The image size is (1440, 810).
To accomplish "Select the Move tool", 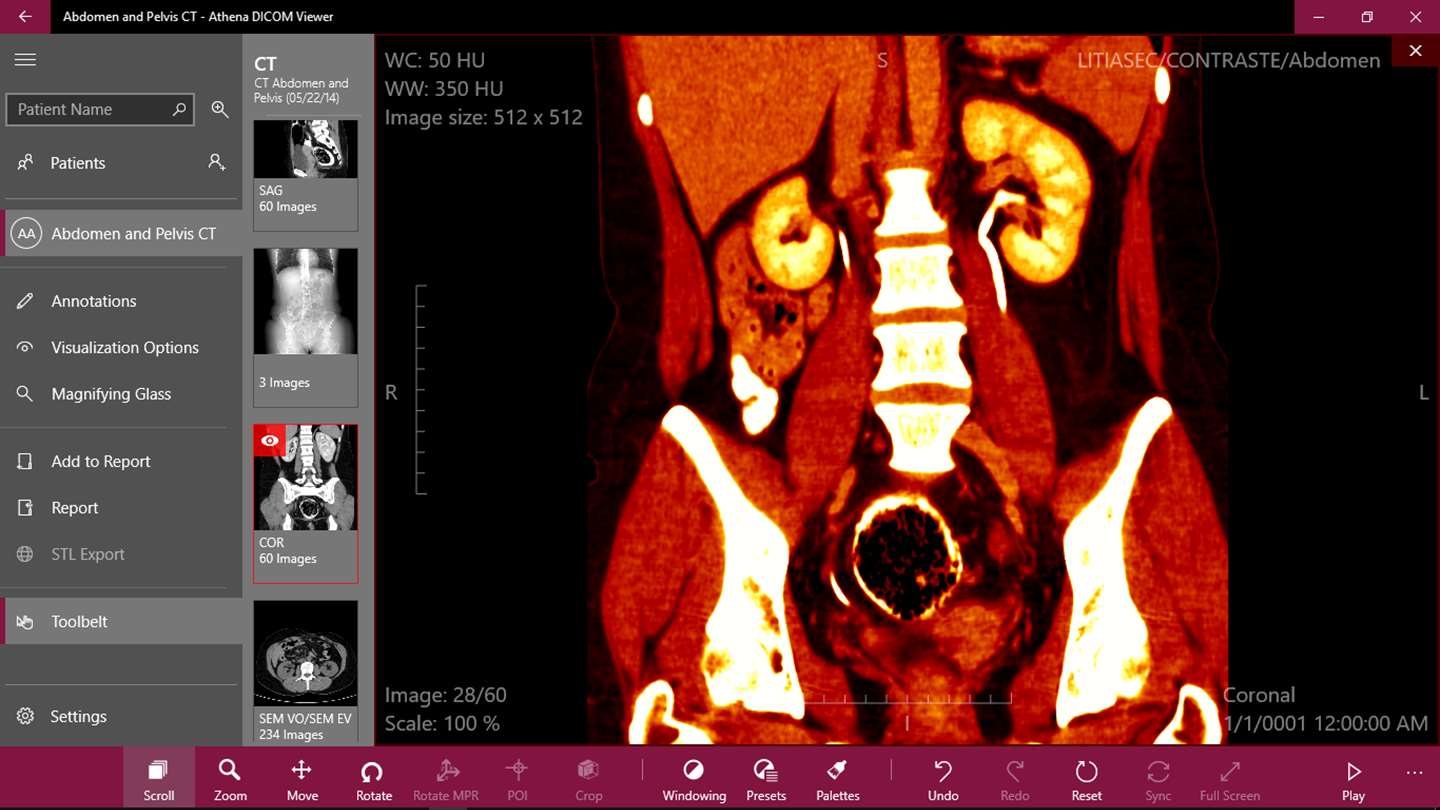I will point(302,779).
